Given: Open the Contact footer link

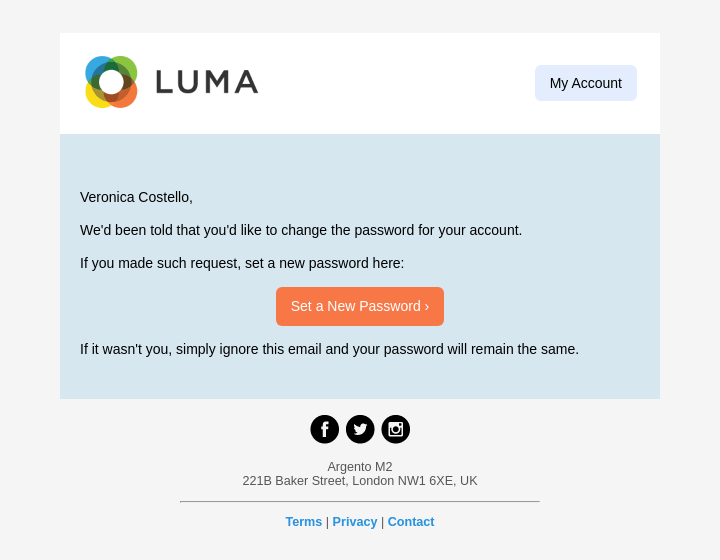Looking at the screenshot, I should 411,522.
